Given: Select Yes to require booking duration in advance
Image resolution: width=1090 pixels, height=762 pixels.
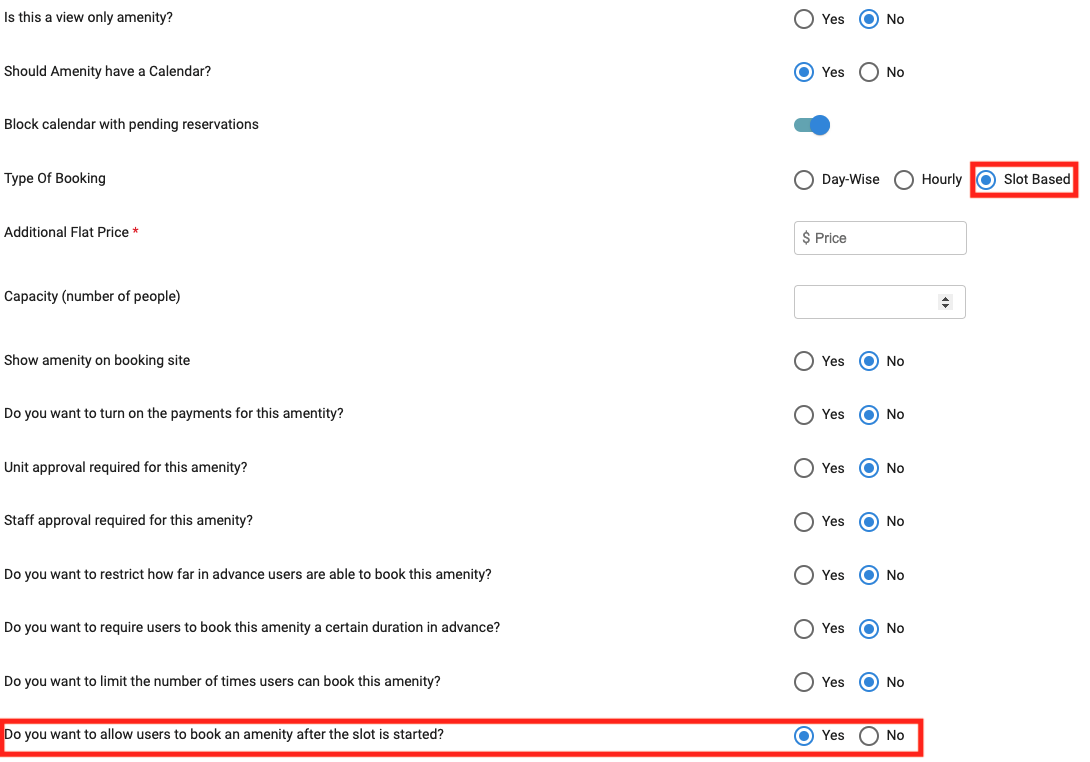Looking at the screenshot, I should click(x=804, y=628).
